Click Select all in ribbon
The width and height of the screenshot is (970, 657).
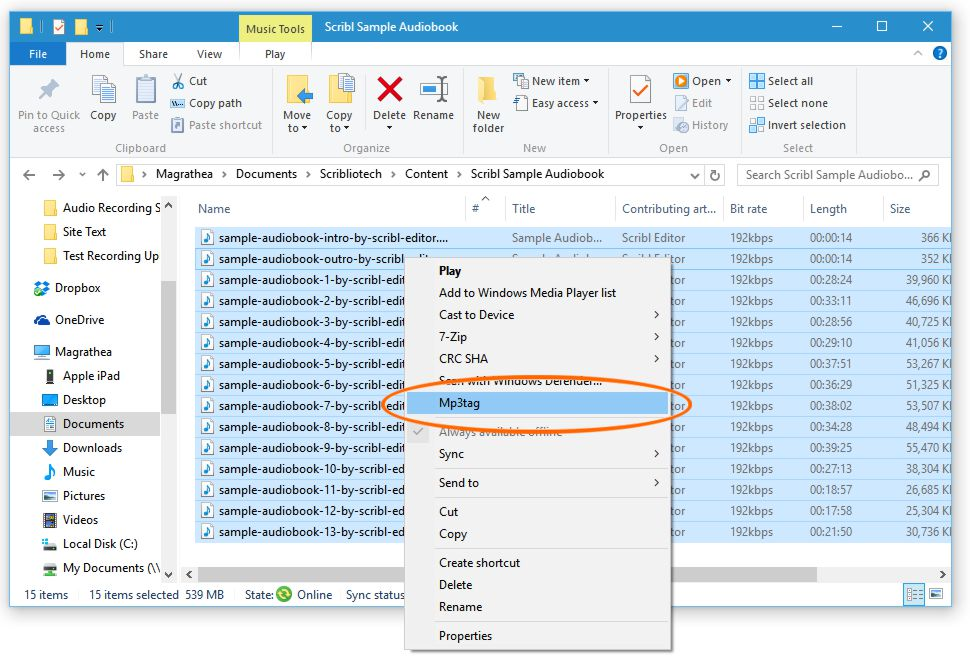pyautogui.click(x=781, y=81)
